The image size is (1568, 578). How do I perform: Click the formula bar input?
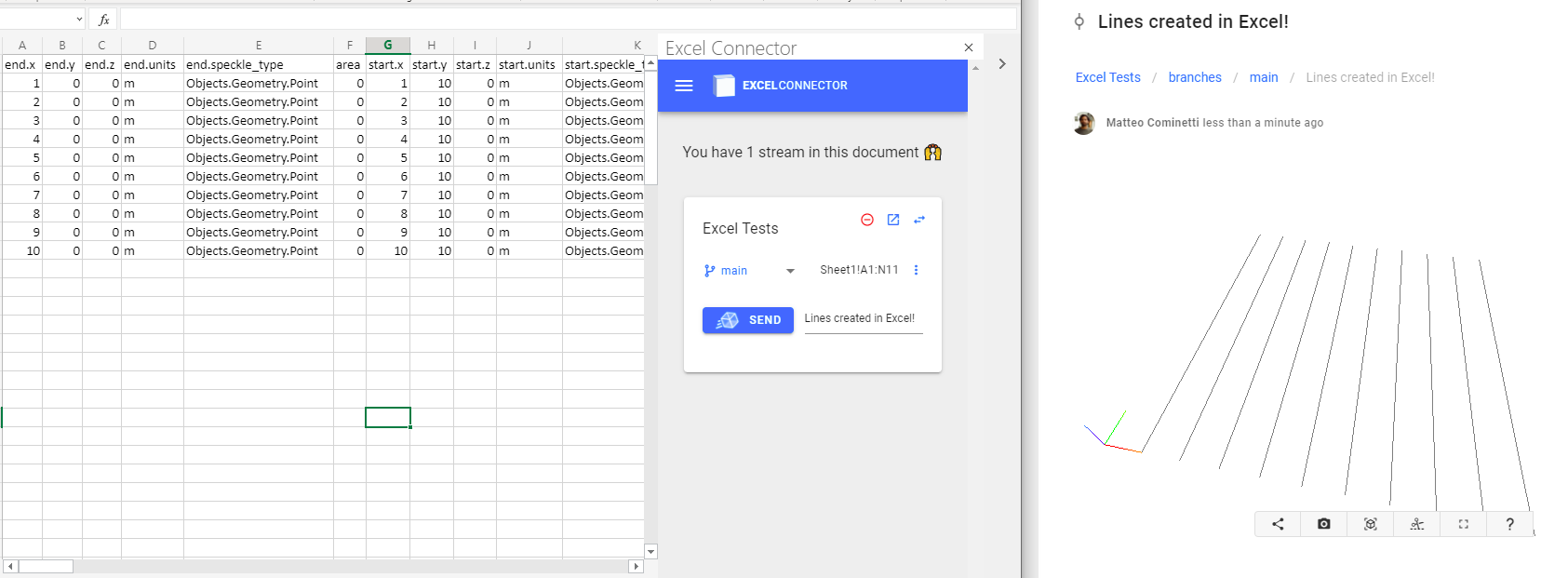pyautogui.click(x=568, y=20)
